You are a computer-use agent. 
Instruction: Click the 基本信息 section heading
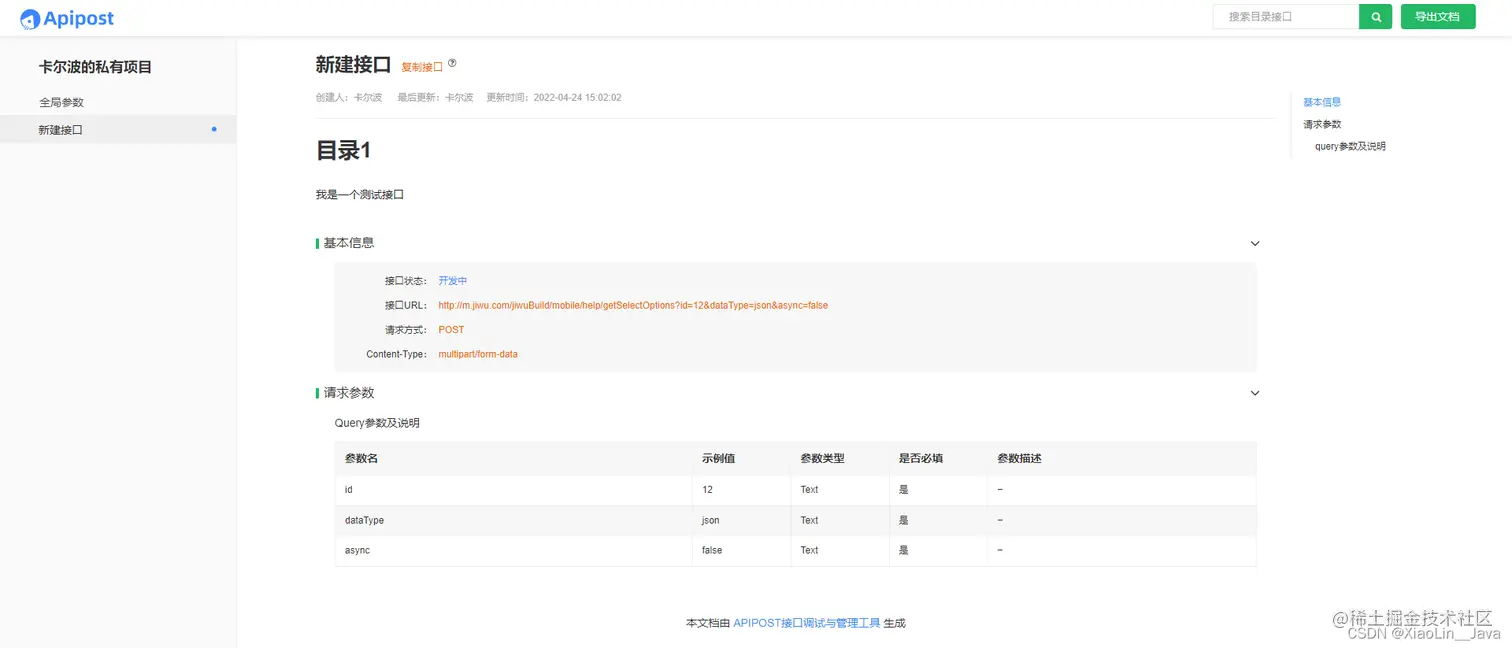349,243
